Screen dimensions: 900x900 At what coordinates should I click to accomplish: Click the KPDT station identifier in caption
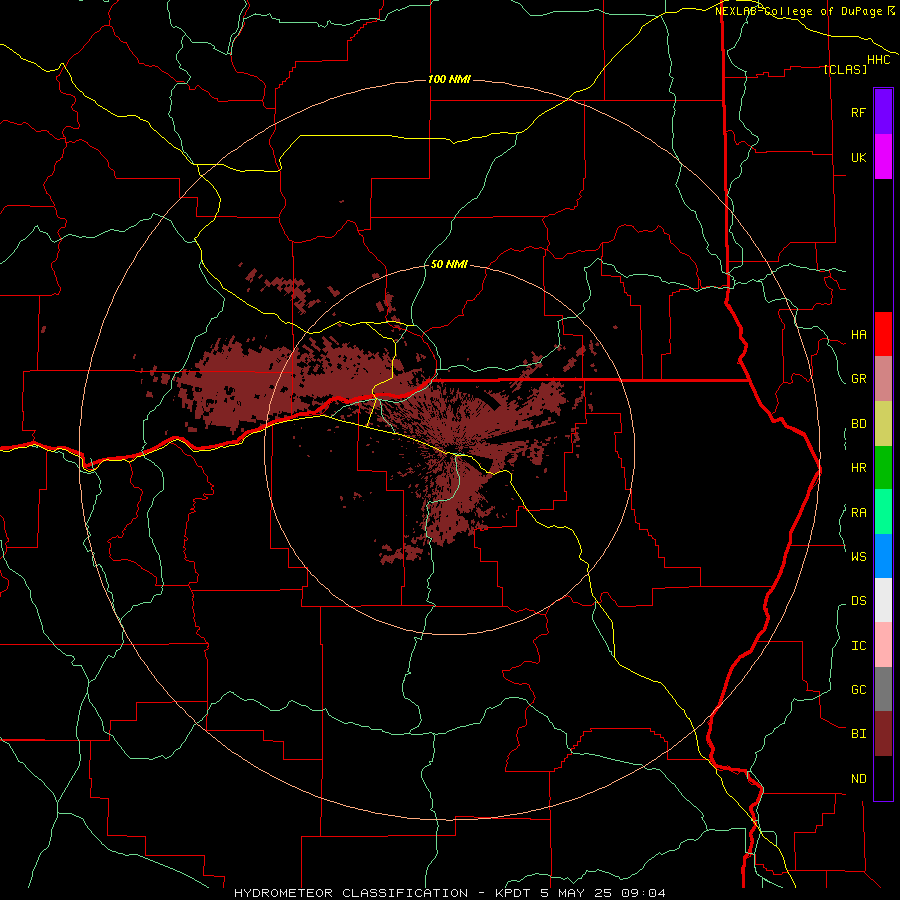point(514,893)
